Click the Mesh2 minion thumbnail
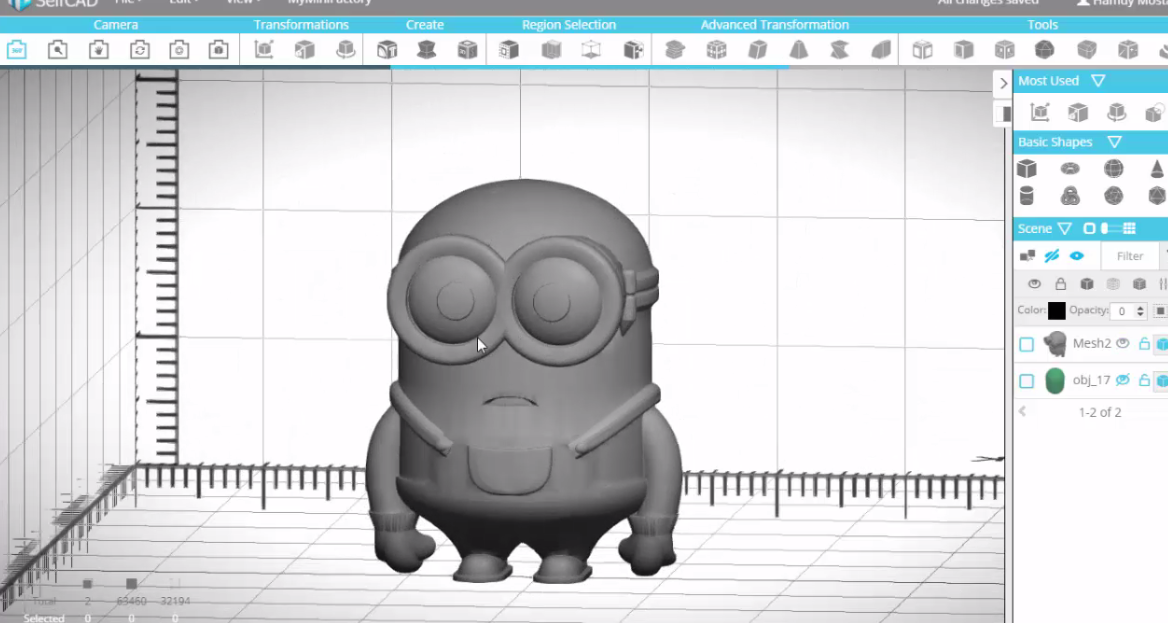This screenshot has height=623, width=1168. [x=1055, y=344]
